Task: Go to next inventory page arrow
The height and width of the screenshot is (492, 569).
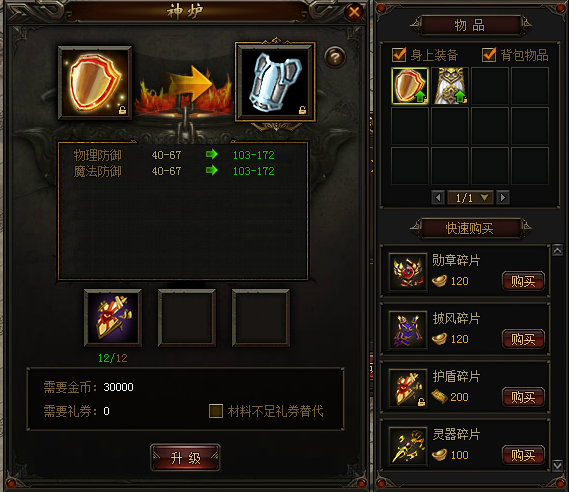Action: click(x=503, y=198)
